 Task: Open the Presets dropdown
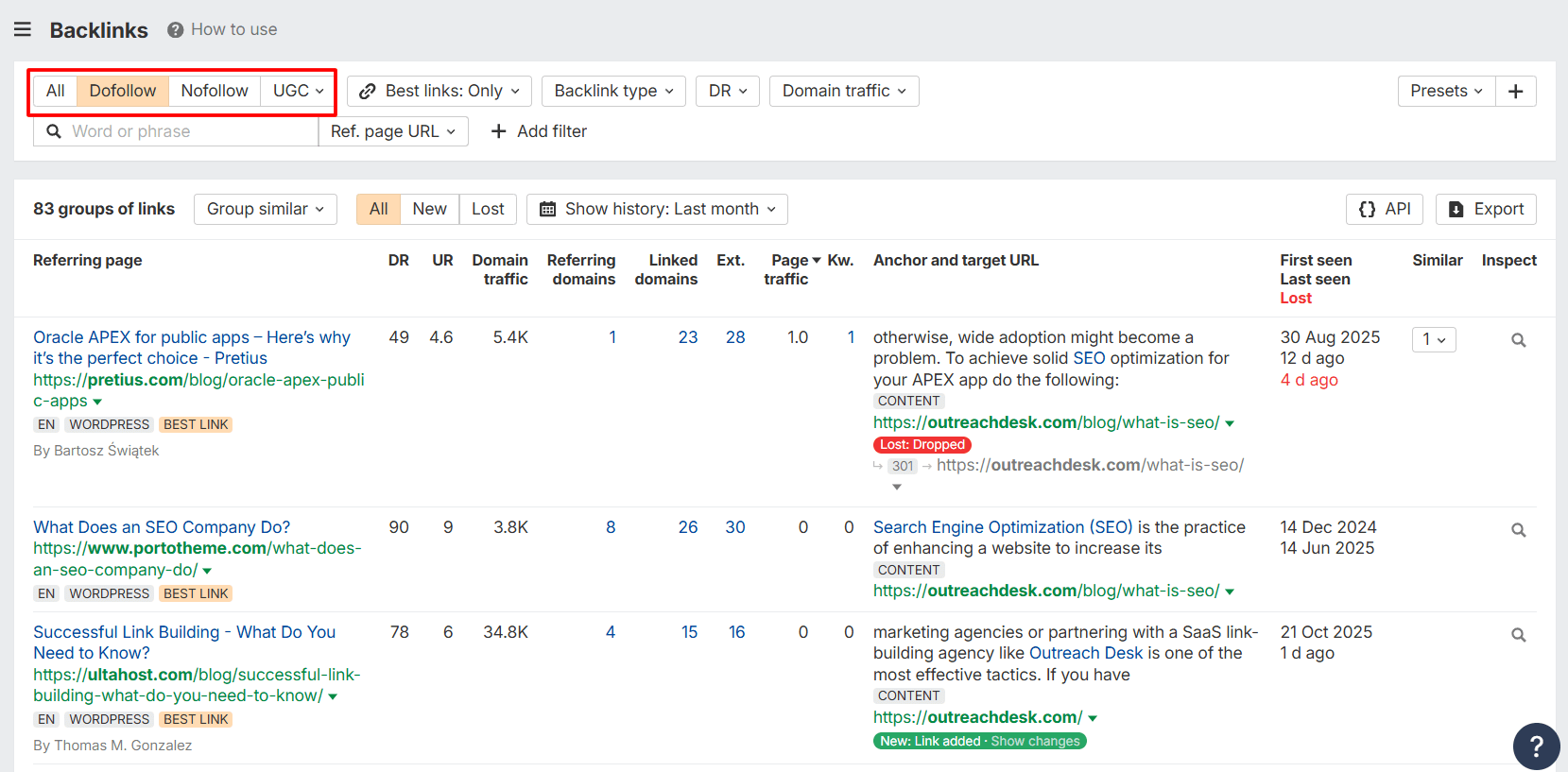[1447, 91]
